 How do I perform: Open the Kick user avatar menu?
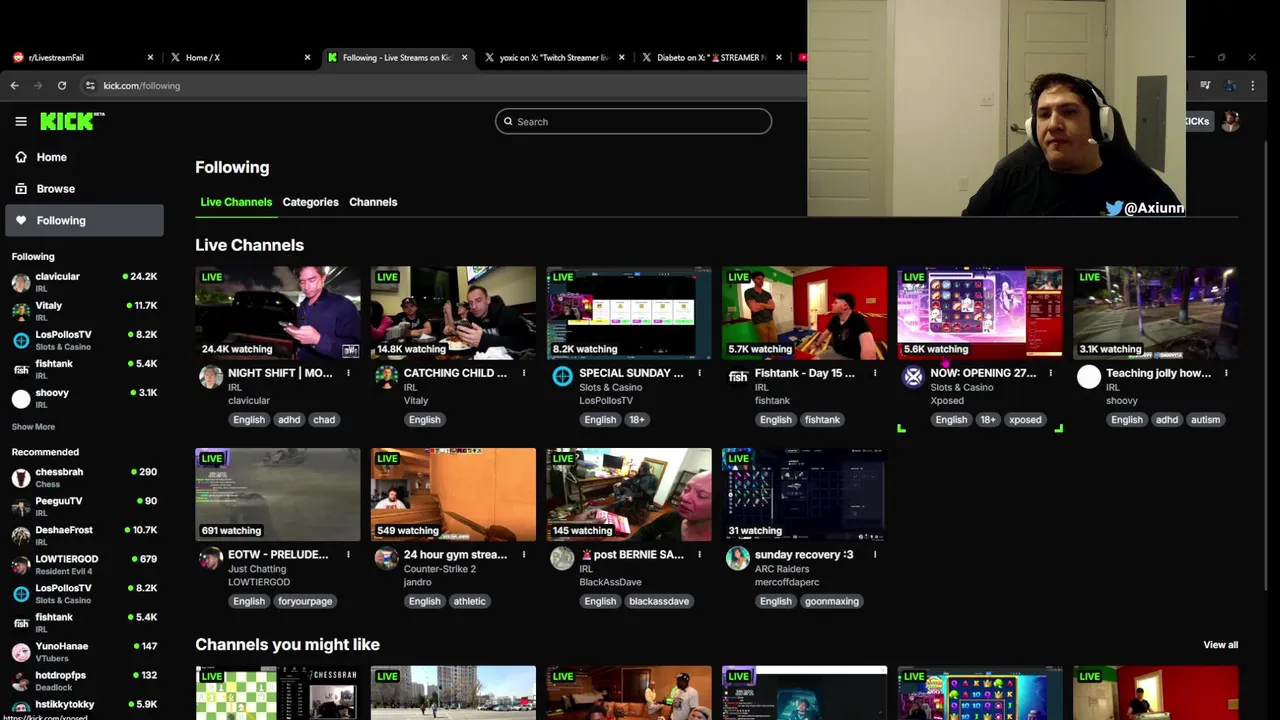1230,121
